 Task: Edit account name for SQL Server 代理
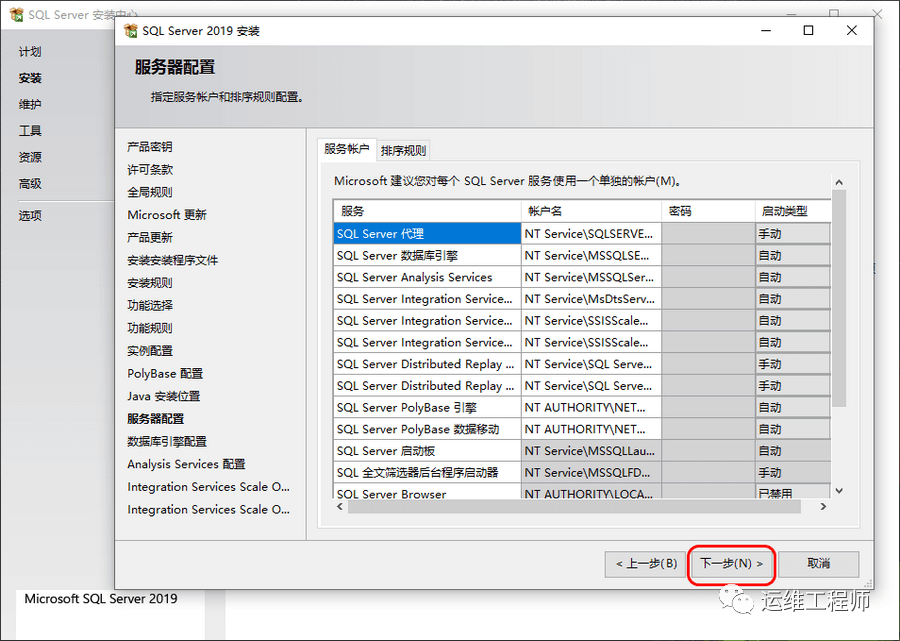[591, 234]
